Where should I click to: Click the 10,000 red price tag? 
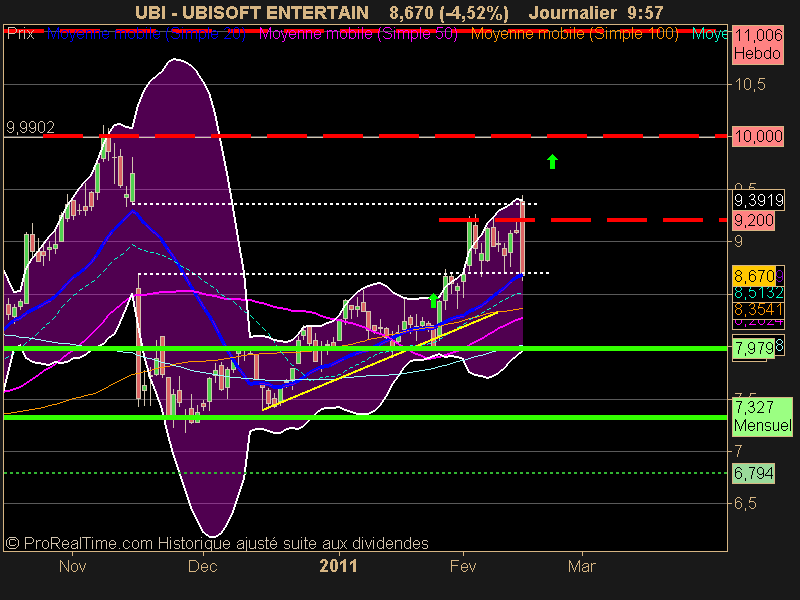click(758, 136)
